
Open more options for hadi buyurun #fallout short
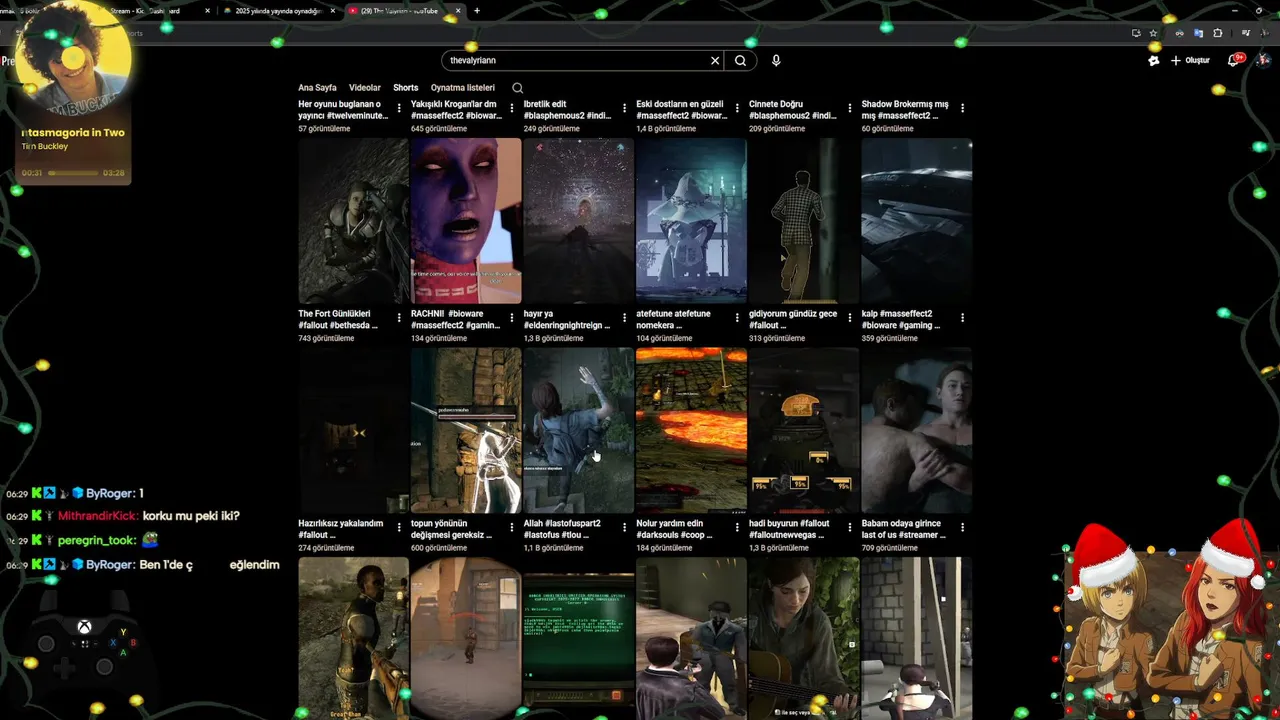[x=850, y=528]
